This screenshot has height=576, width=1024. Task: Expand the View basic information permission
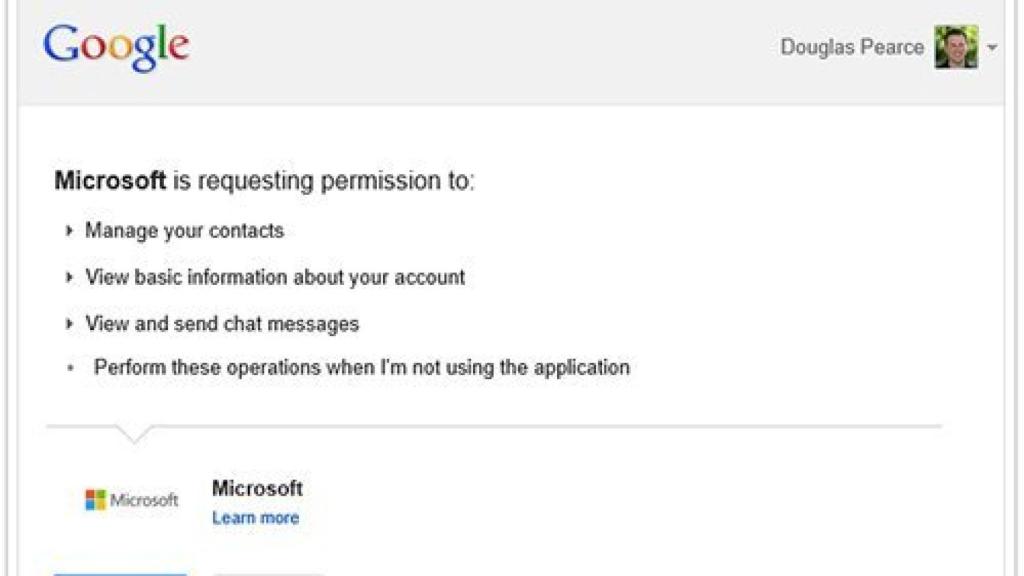pos(70,277)
